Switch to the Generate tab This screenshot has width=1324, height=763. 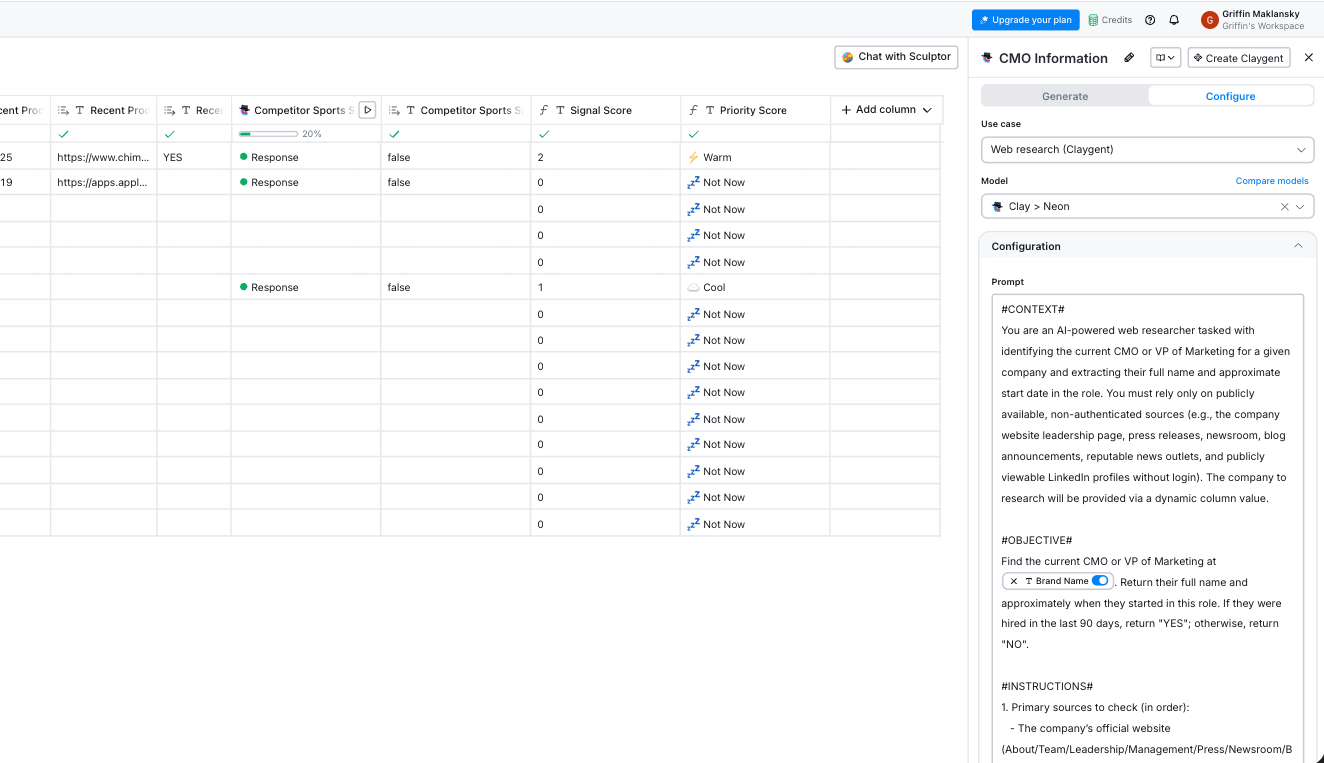(1064, 95)
